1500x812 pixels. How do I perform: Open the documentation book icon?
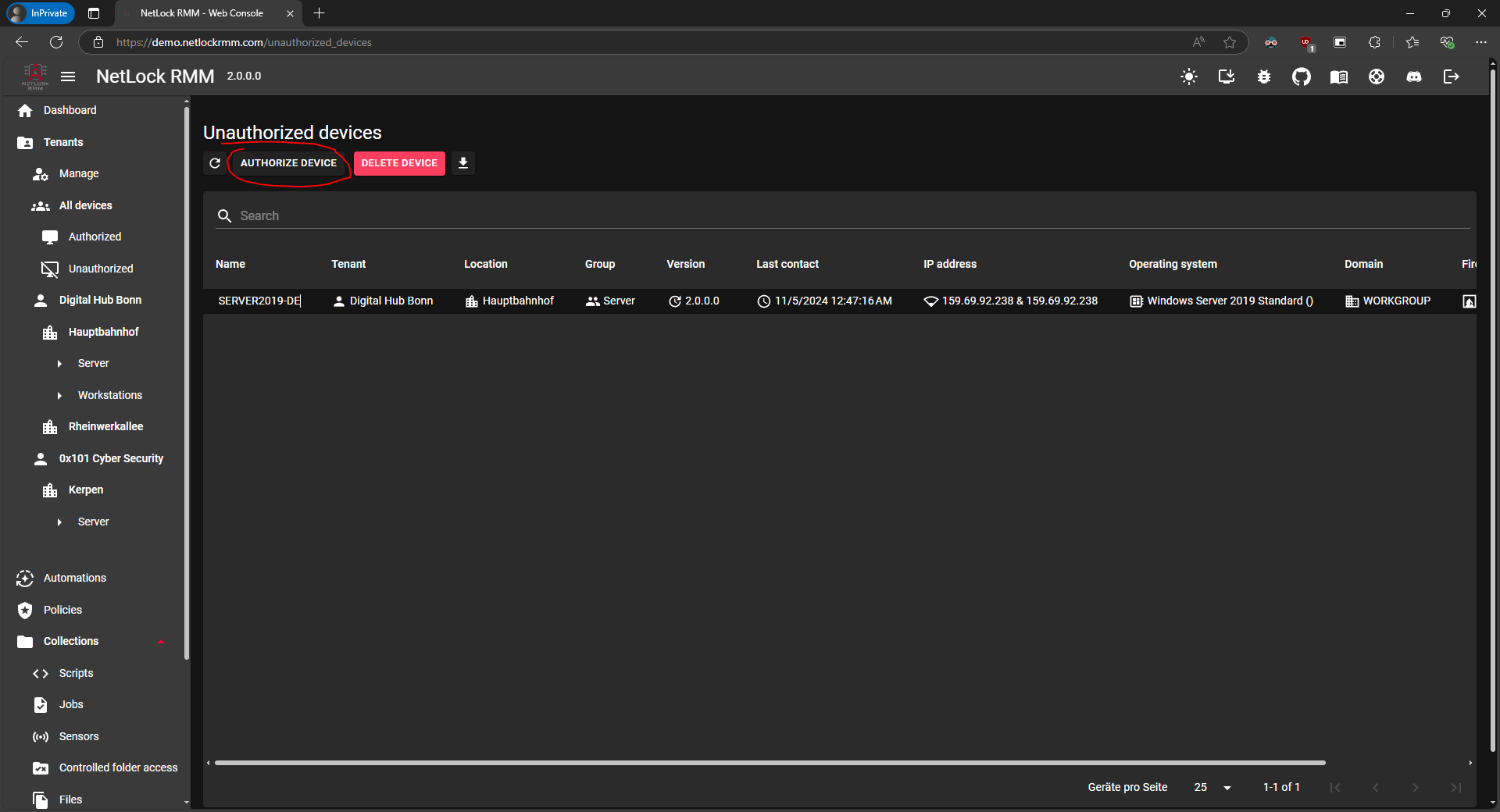(1339, 77)
